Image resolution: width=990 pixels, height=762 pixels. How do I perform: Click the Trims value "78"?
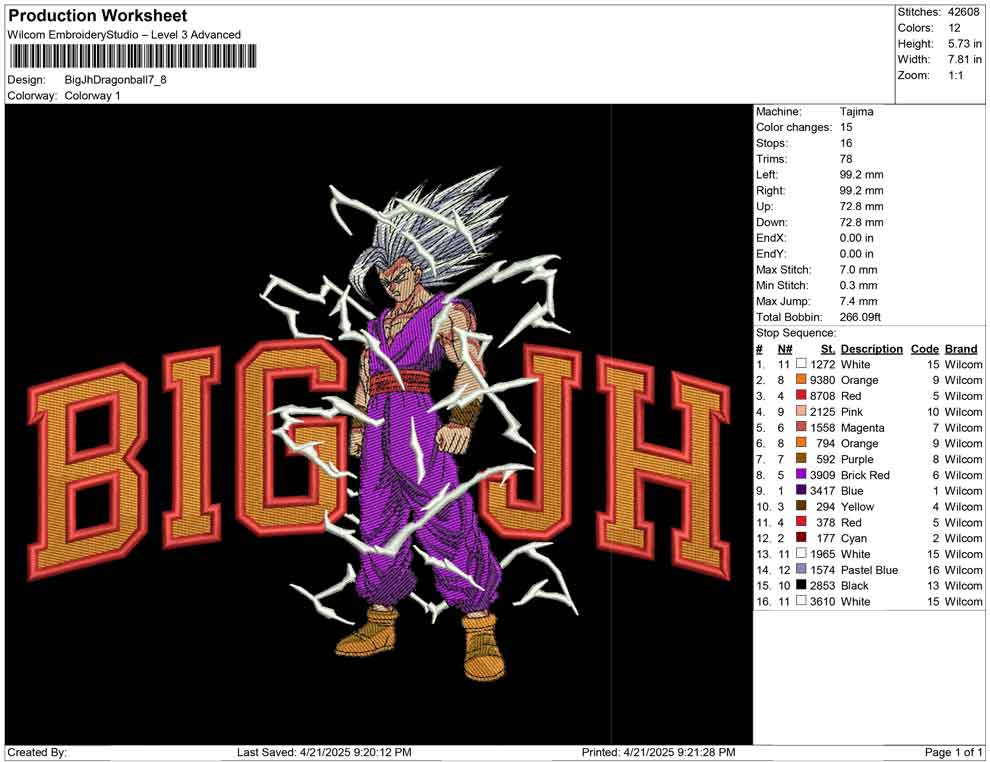click(x=846, y=158)
